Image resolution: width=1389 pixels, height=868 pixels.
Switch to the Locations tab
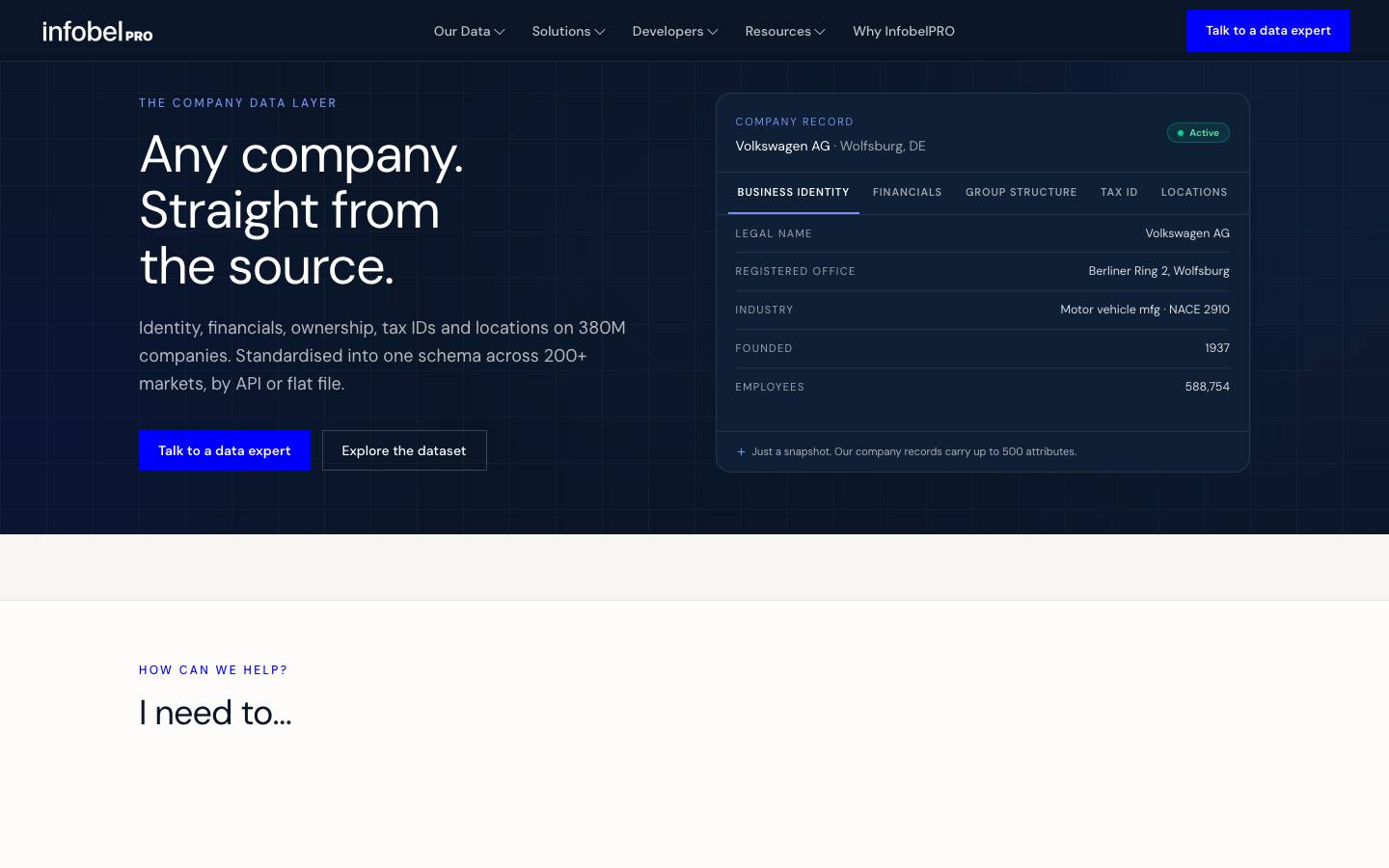pyautogui.click(x=1194, y=193)
